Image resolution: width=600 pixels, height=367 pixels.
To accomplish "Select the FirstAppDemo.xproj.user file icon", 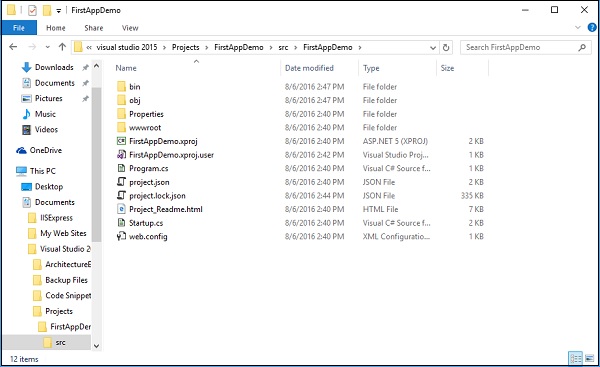I will click(121, 155).
